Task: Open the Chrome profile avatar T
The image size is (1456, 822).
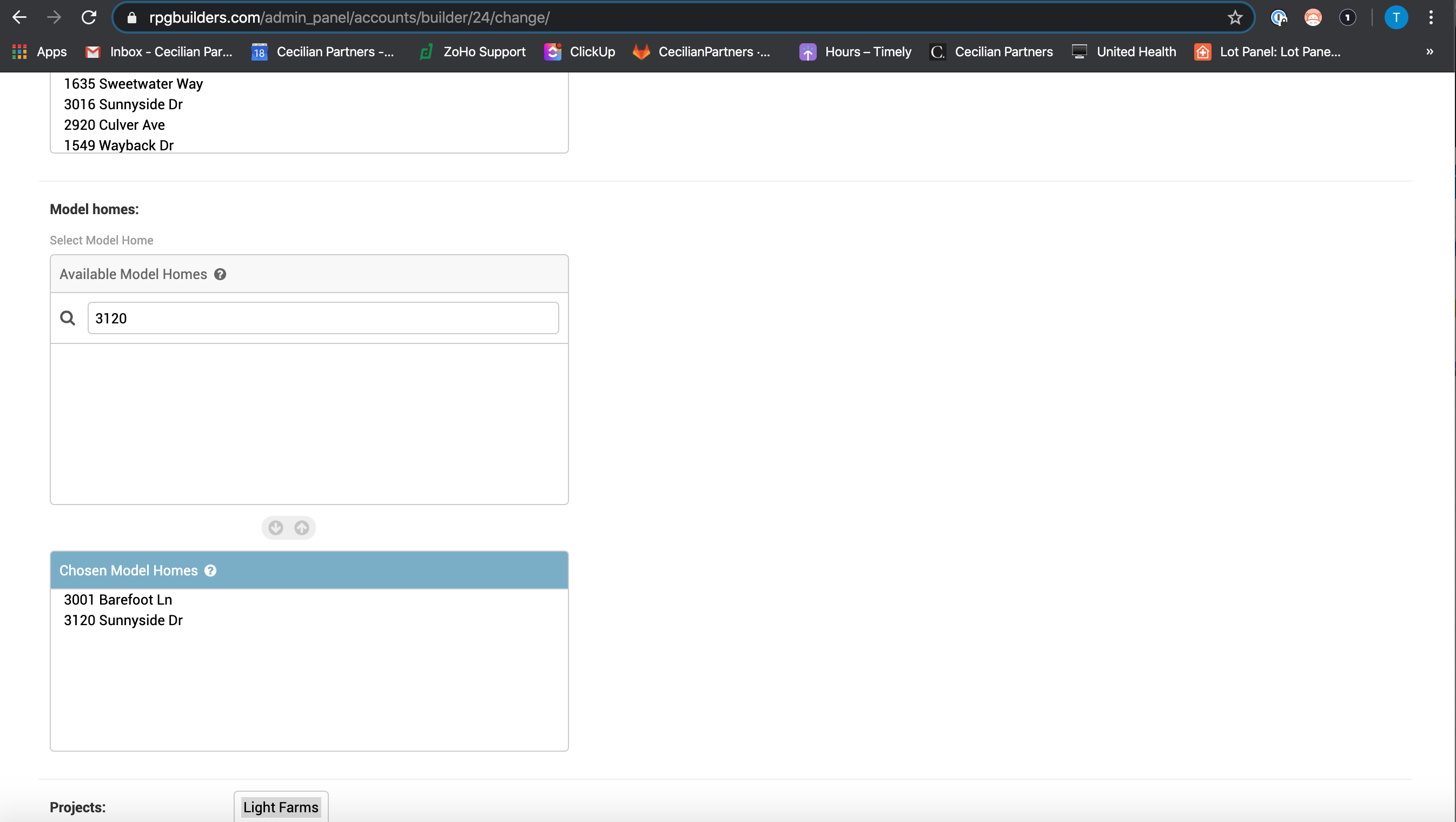Action: pyautogui.click(x=1395, y=17)
